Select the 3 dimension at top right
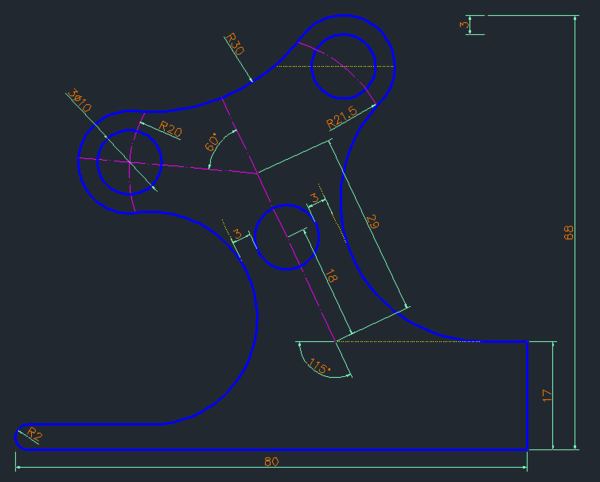Image resolution: width=600 pixels, height=482 pixels. click(464, 25)
